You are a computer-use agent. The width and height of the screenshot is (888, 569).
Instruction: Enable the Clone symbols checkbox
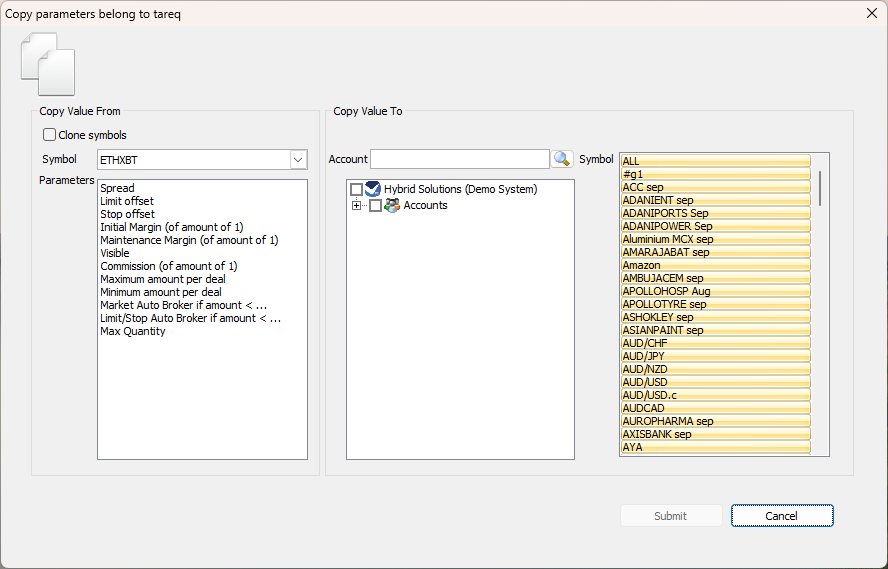tap(49, 135)
